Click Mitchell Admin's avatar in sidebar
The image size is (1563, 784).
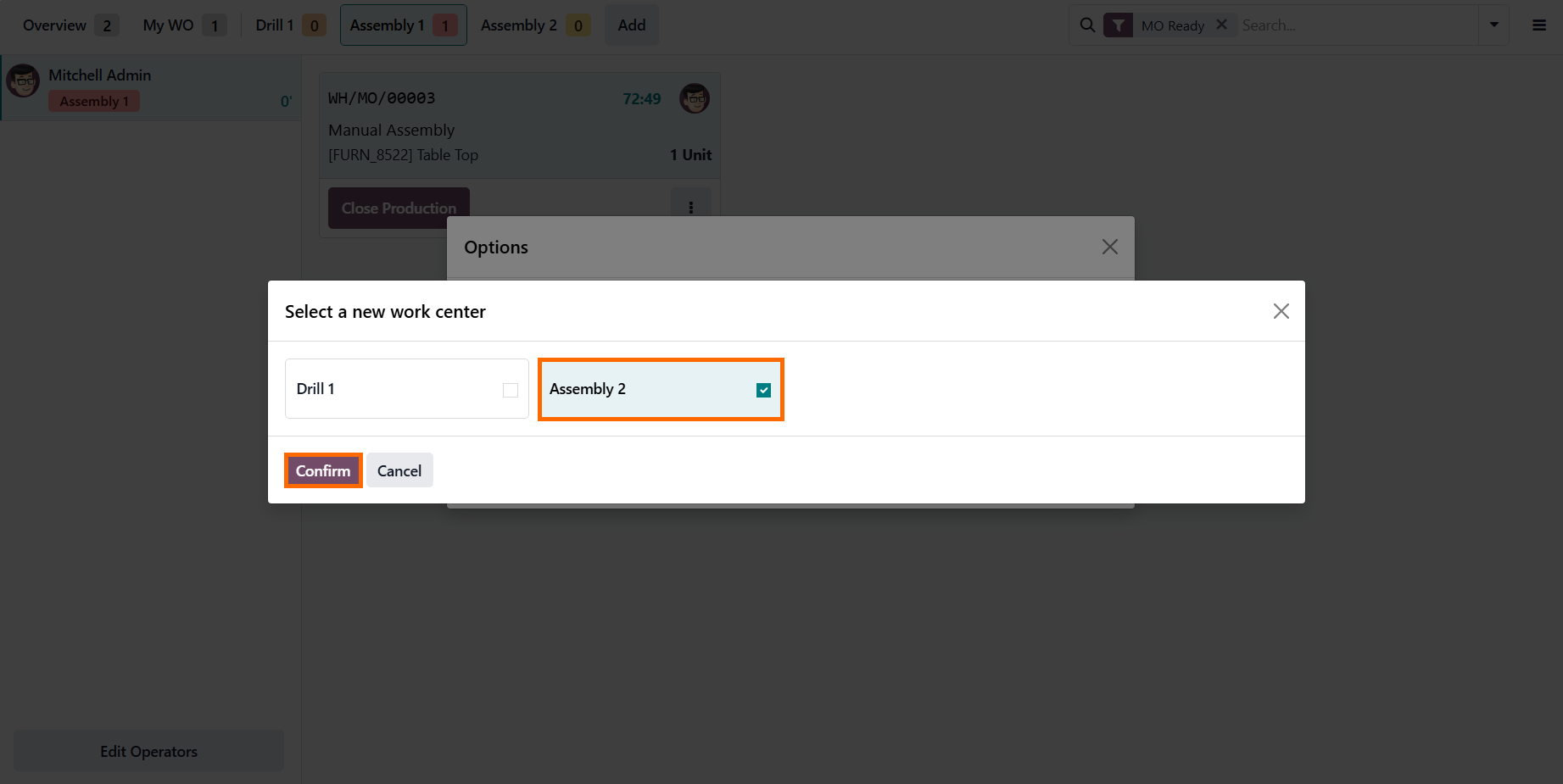pyautogui.click(x=23, y=81)
